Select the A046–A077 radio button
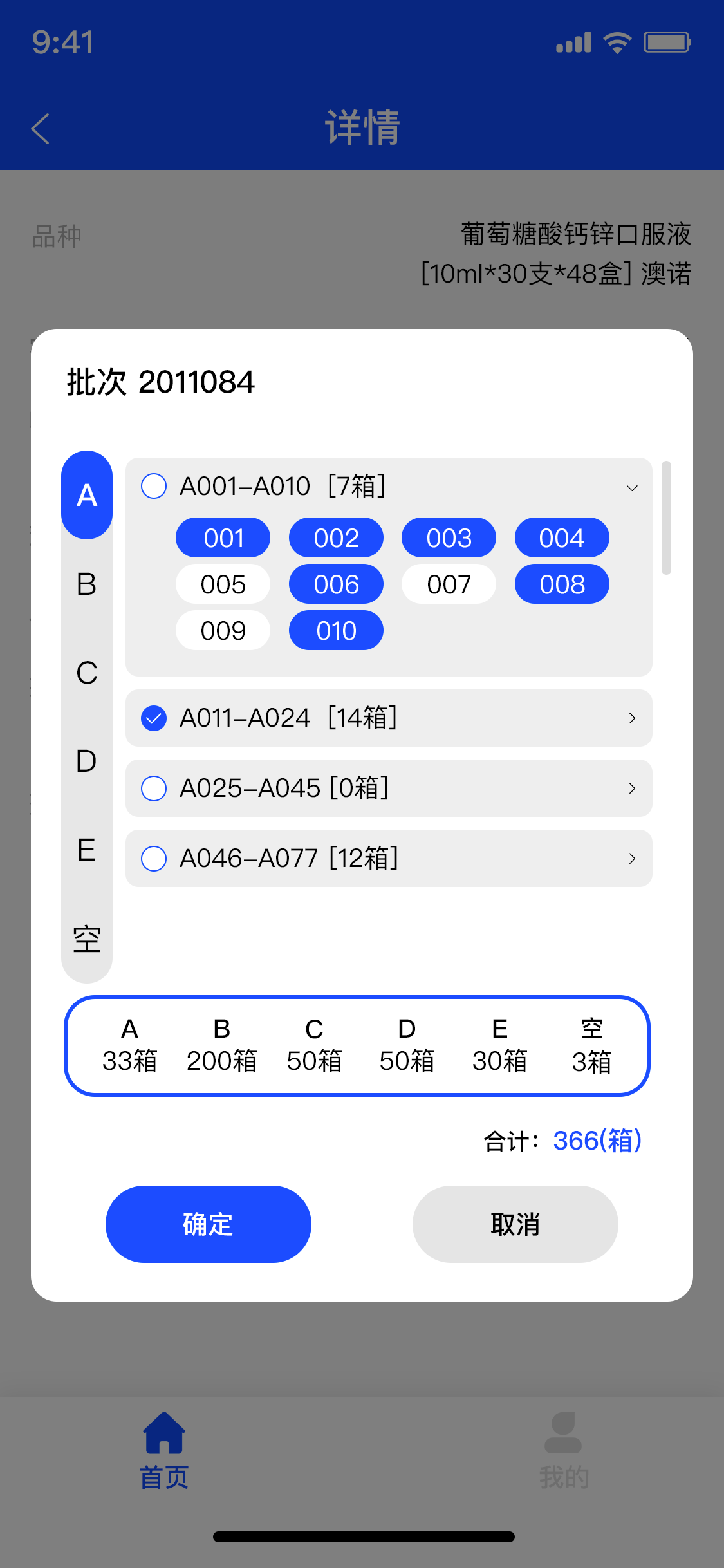Viewport: 724px width, 1568px height. pos(154,859)
